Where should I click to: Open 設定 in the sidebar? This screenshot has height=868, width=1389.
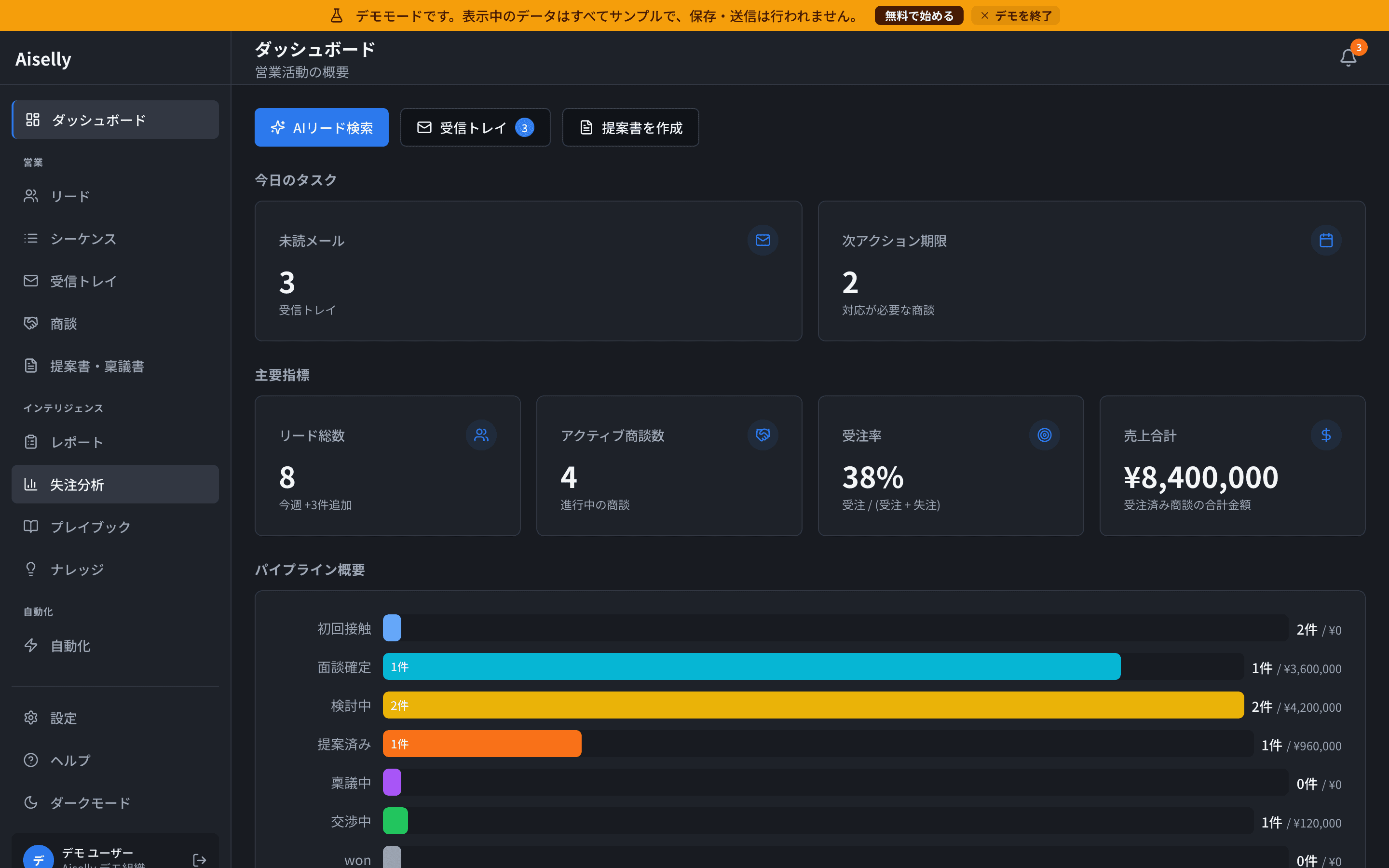coord(115,718)
